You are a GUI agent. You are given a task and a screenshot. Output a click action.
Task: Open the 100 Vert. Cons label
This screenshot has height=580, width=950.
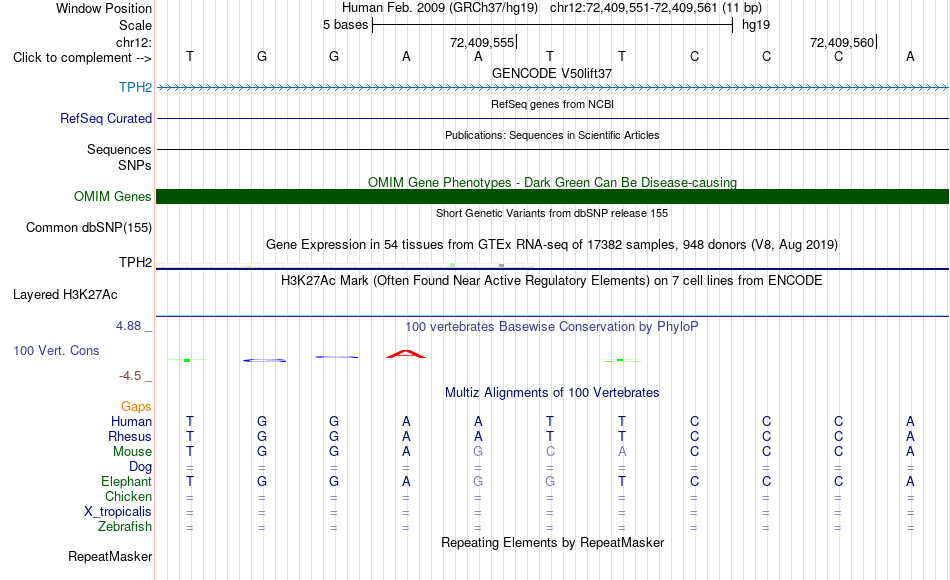(x=56, y=350)
